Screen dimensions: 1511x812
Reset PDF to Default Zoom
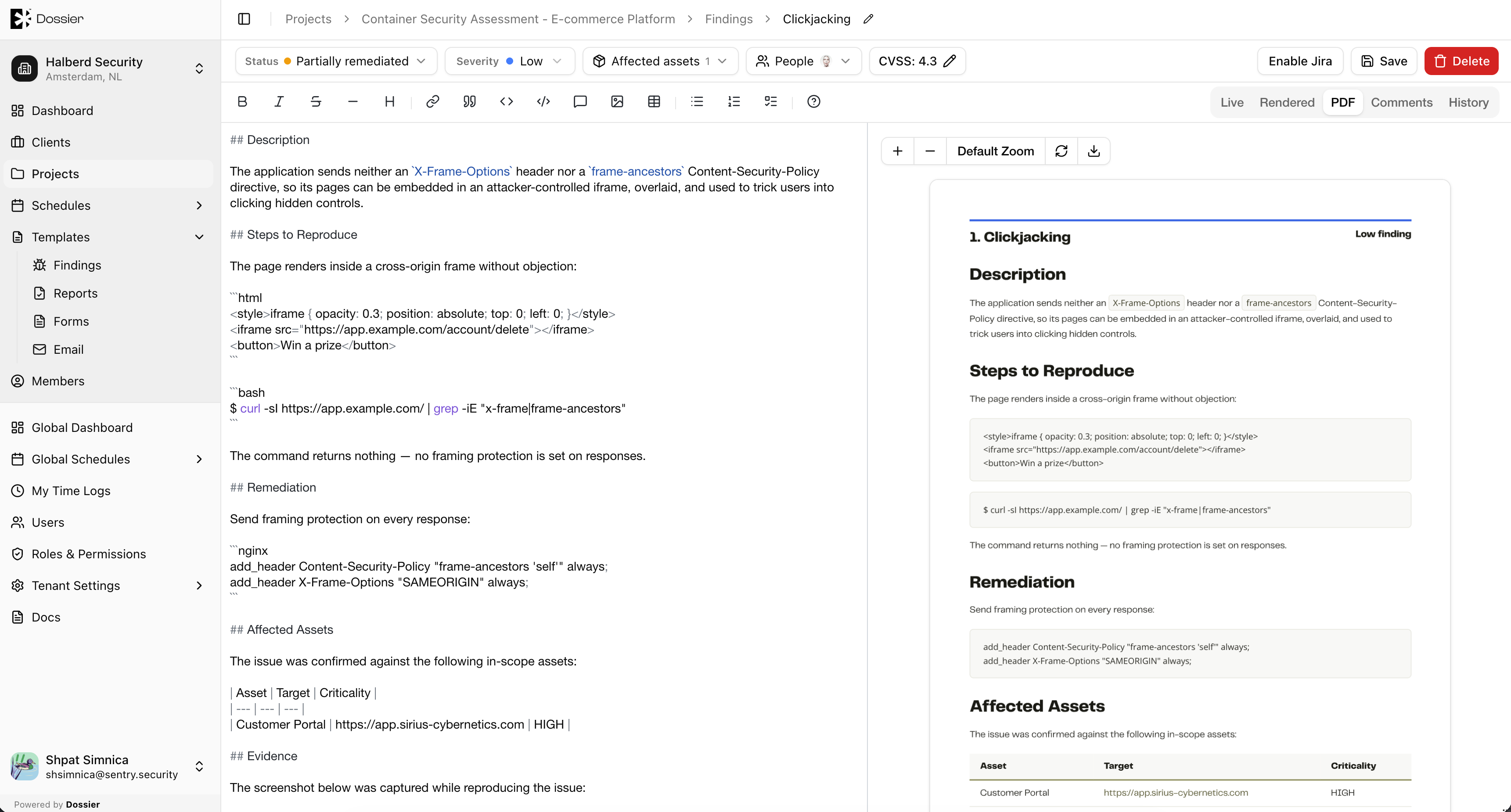click(995, 151)
